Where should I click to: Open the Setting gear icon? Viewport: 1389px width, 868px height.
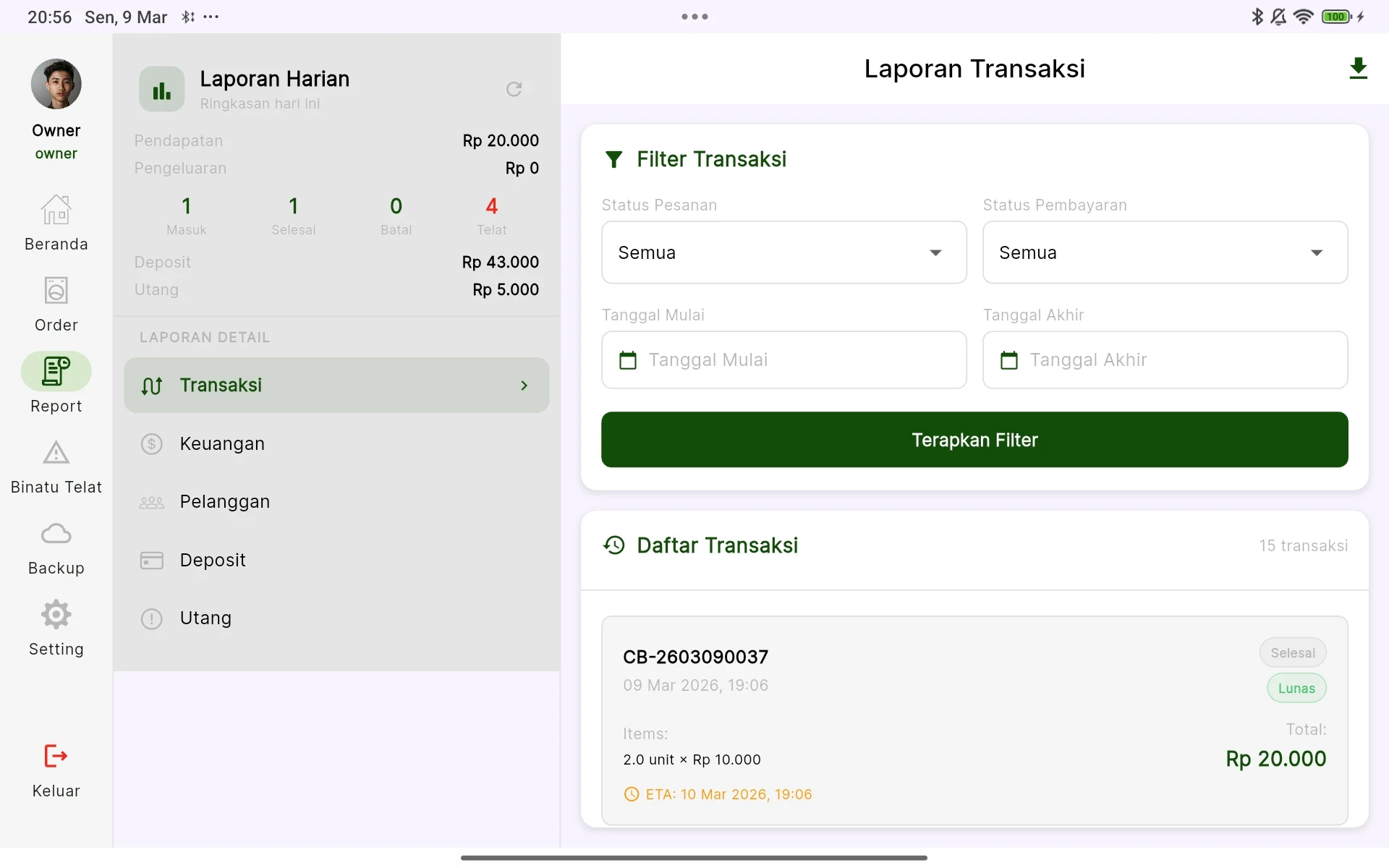56,615
